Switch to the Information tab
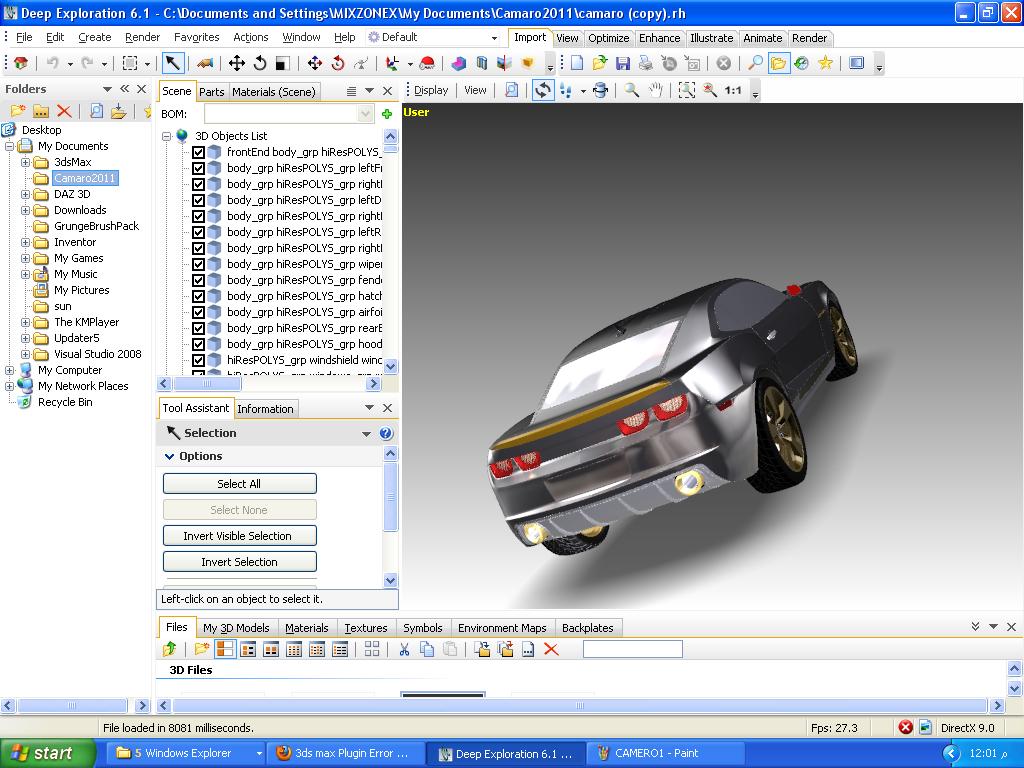Screen dimensions: 1024x768 [x=265, y=409]
